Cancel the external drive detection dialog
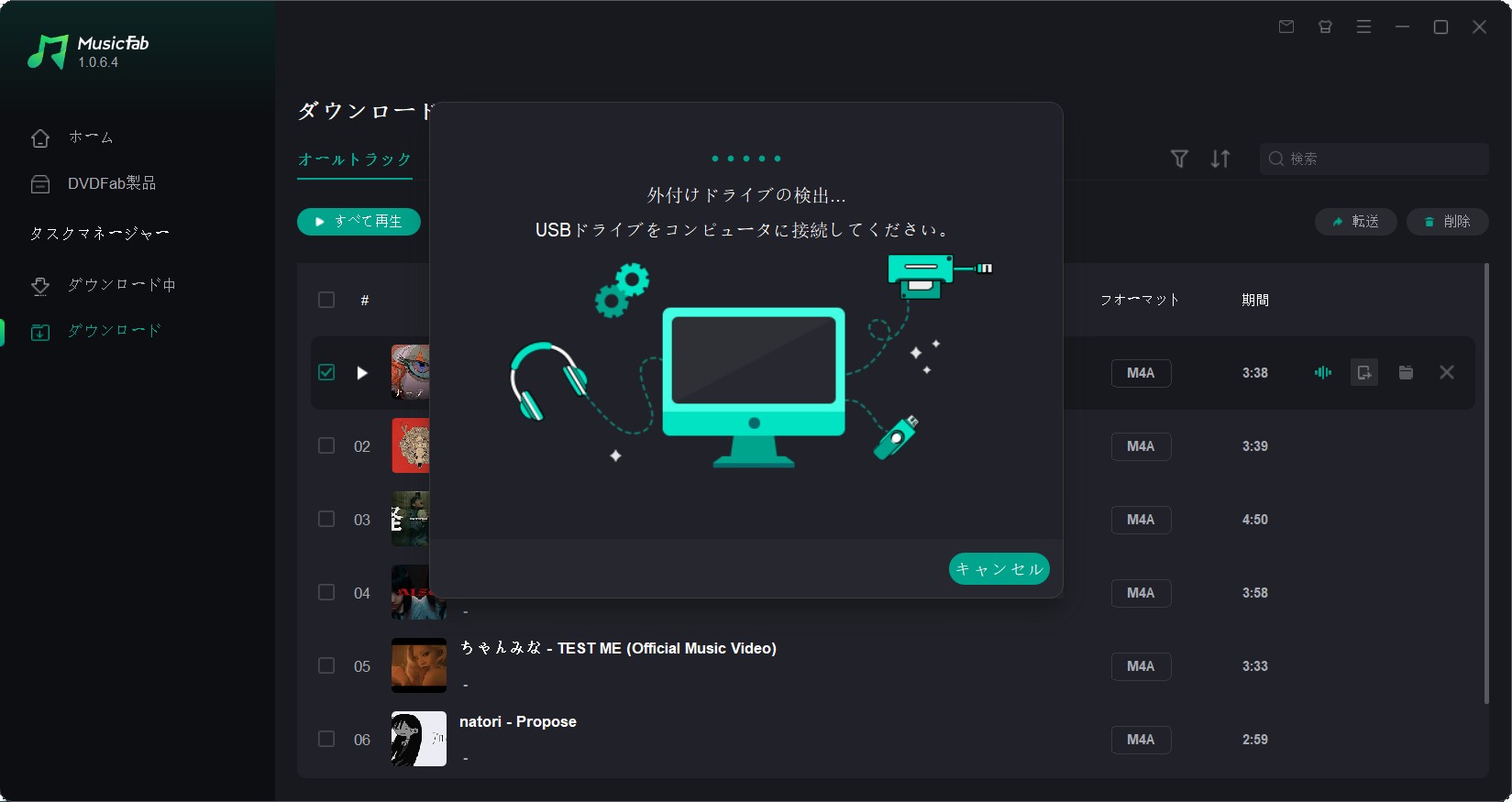The height and width of the screenshot is (802, 1512). (999, 569)
